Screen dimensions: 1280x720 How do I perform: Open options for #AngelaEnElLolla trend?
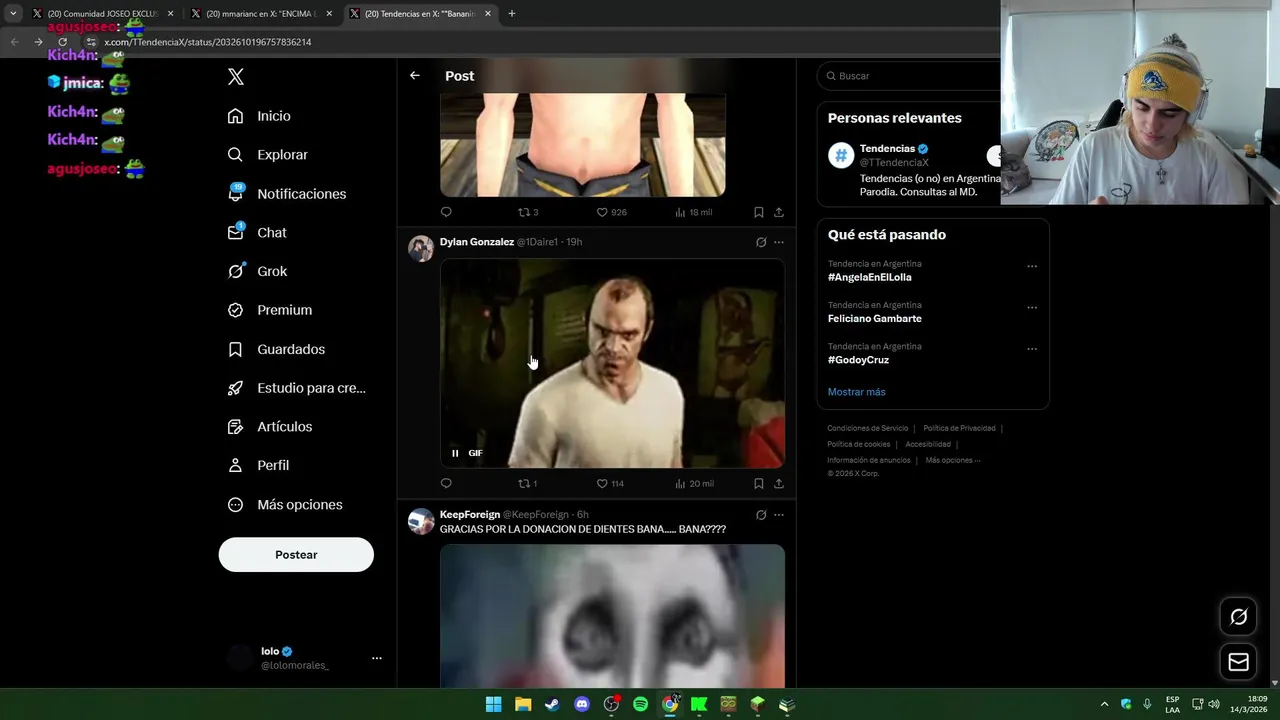click(x=1032, y=266)
